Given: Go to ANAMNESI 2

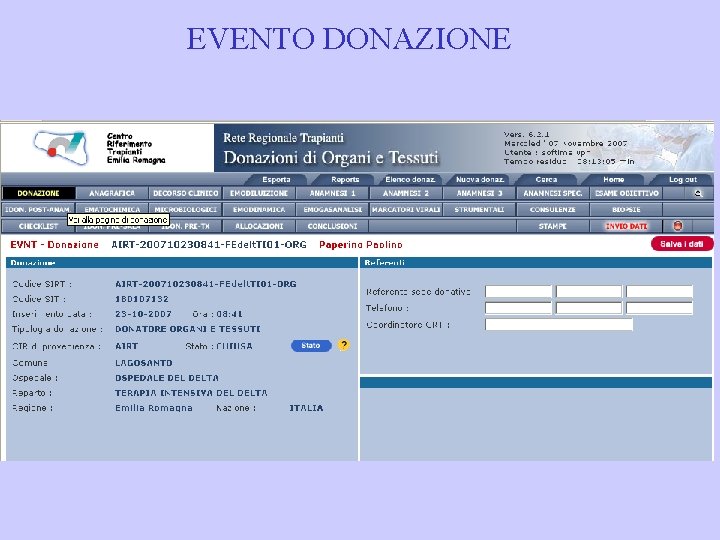Looking at the screenshot, I should click(x=406, y=193).
